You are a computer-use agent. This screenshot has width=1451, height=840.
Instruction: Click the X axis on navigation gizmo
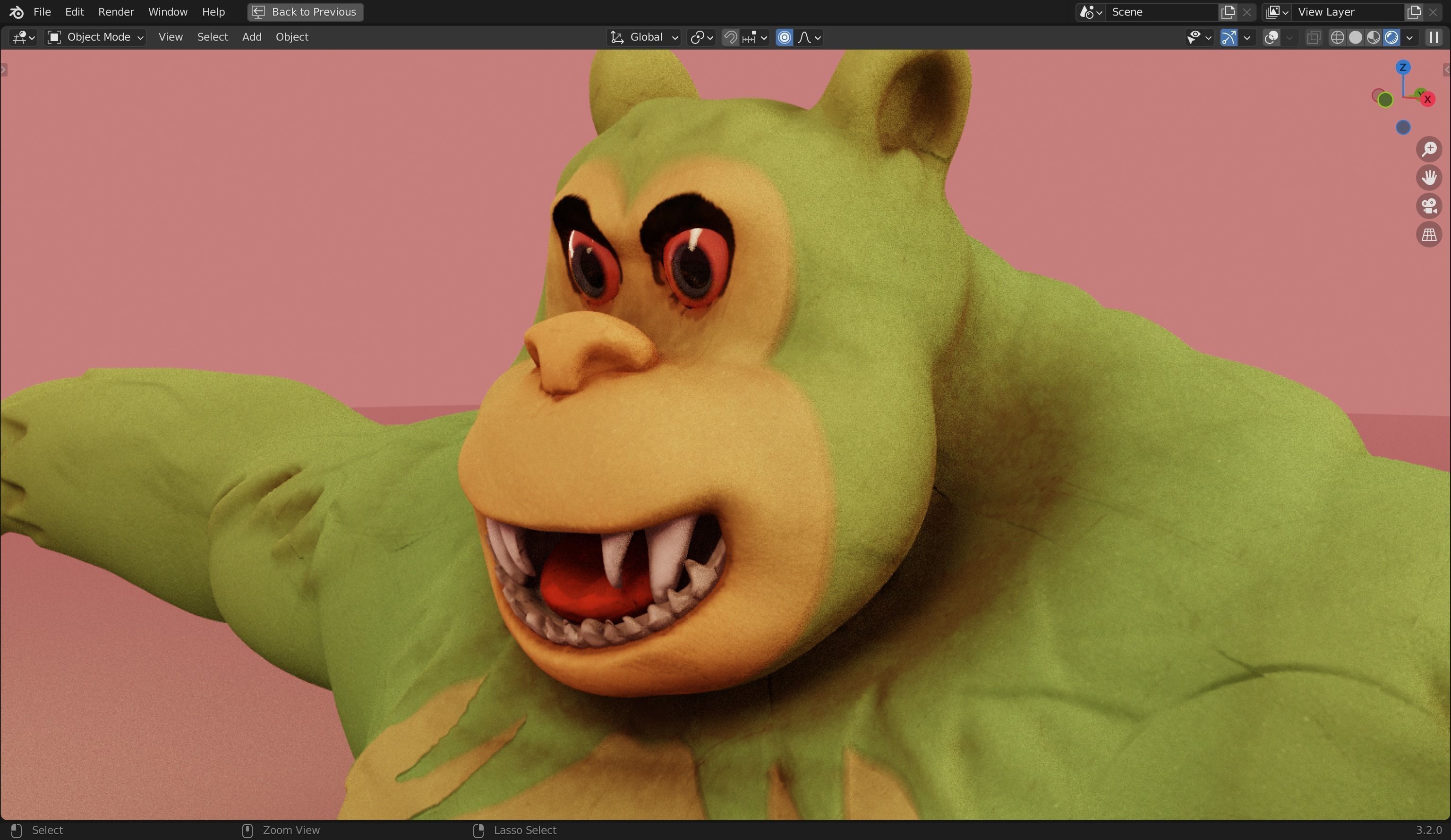click(x=1427, y=100)
